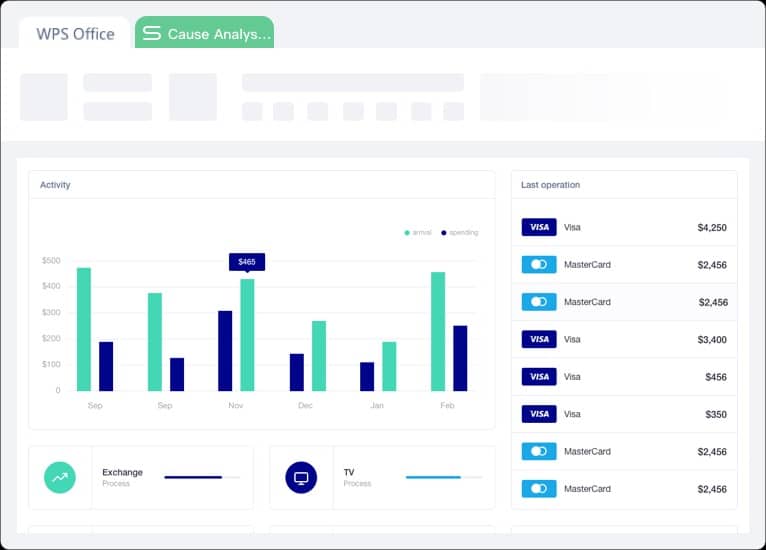The image size is (766, 550).
Task: Click the green arrival legend dot
Action: [407, 233]
